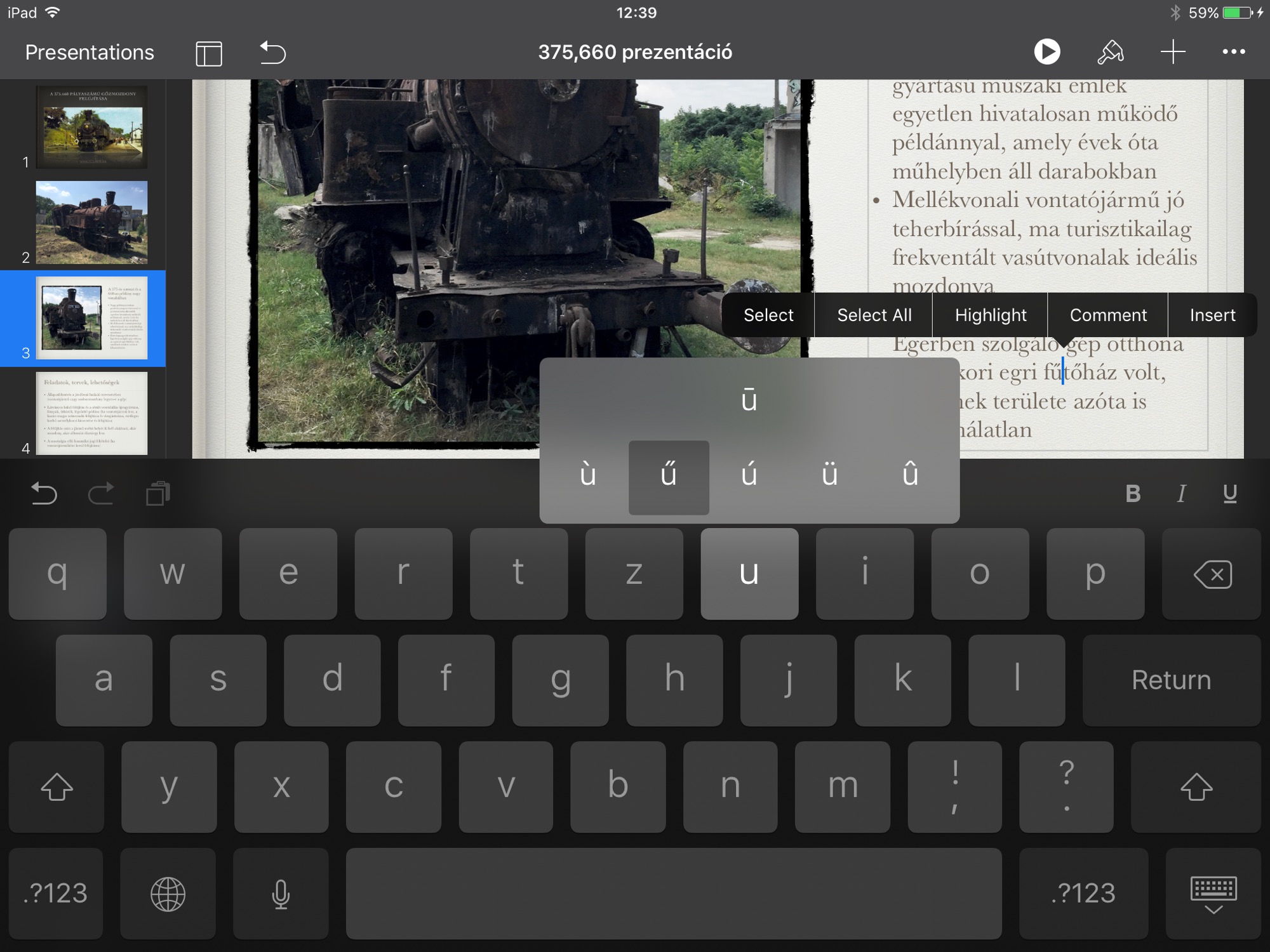Select slide 4 thumbnail

[x=91, y=413]
